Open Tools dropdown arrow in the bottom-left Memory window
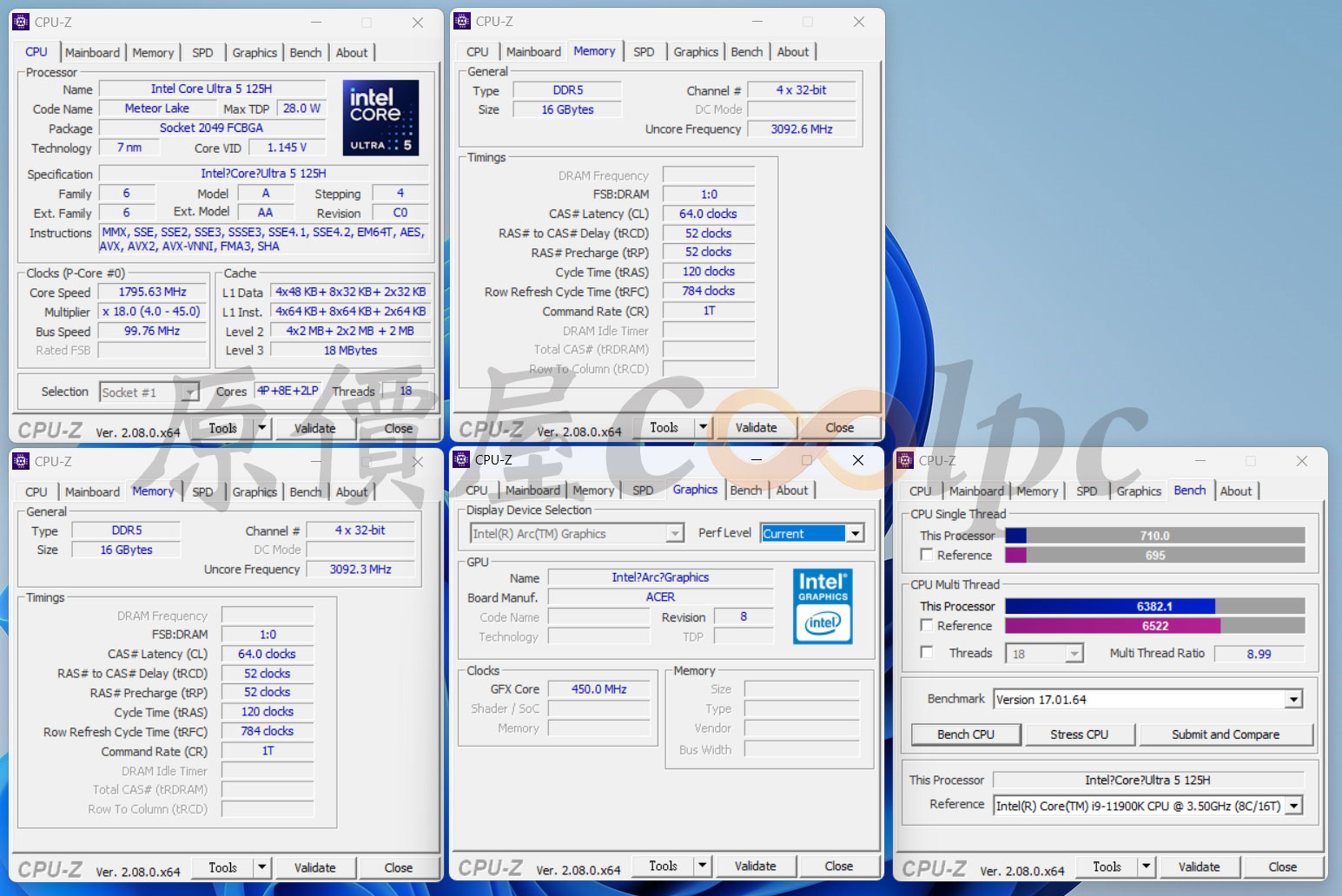Viewport: 1342px width, 896px height. tap(261, 867)
